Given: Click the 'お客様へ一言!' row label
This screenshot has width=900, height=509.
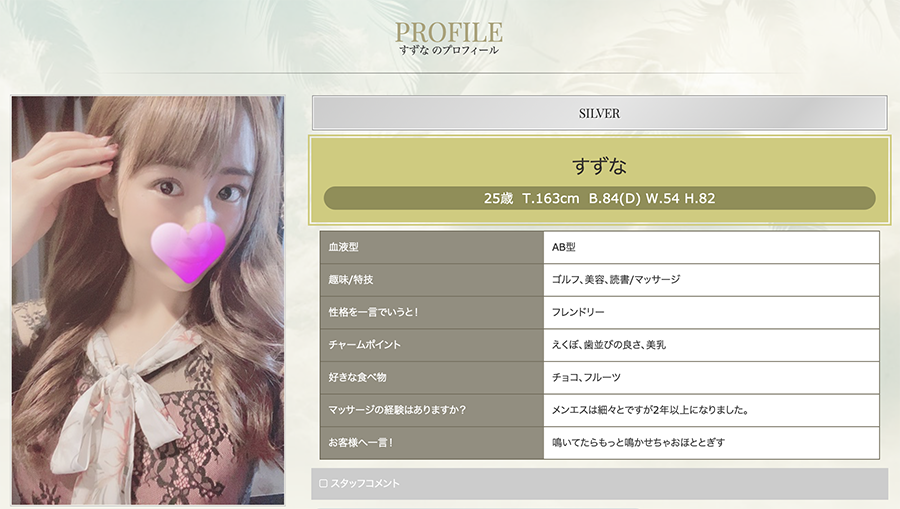Looking at the screenshot, I should click(432, 443).
